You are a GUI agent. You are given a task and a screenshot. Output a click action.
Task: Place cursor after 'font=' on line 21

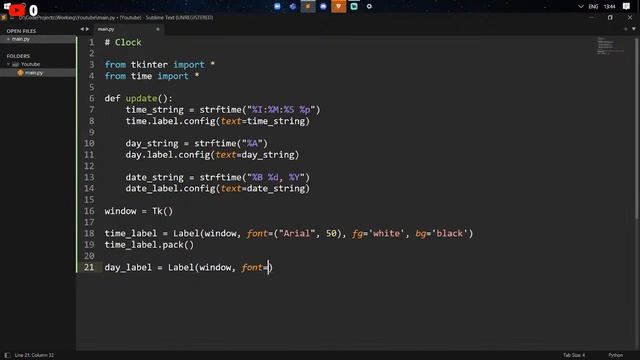(x=269, y=267)
